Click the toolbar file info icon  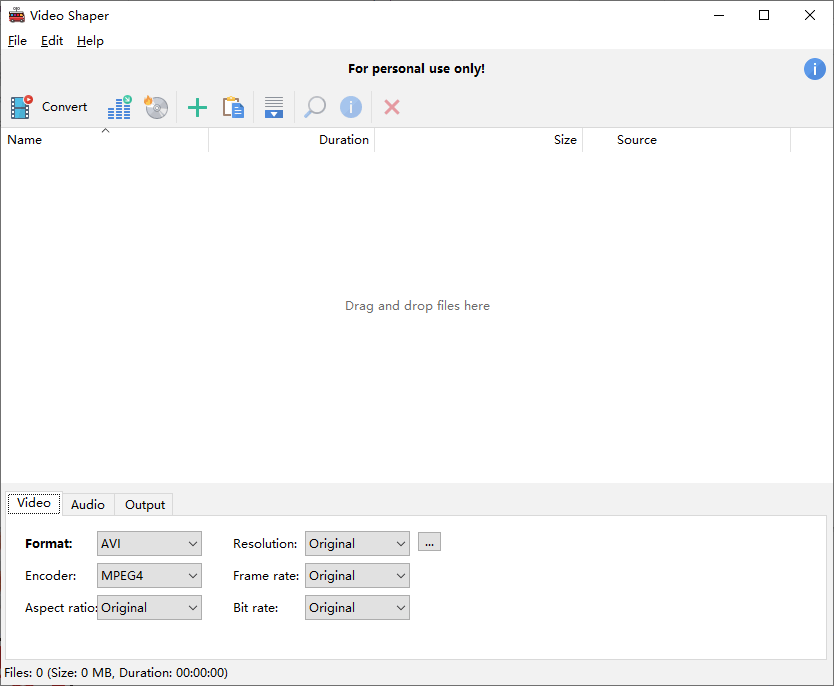(351, 107)
